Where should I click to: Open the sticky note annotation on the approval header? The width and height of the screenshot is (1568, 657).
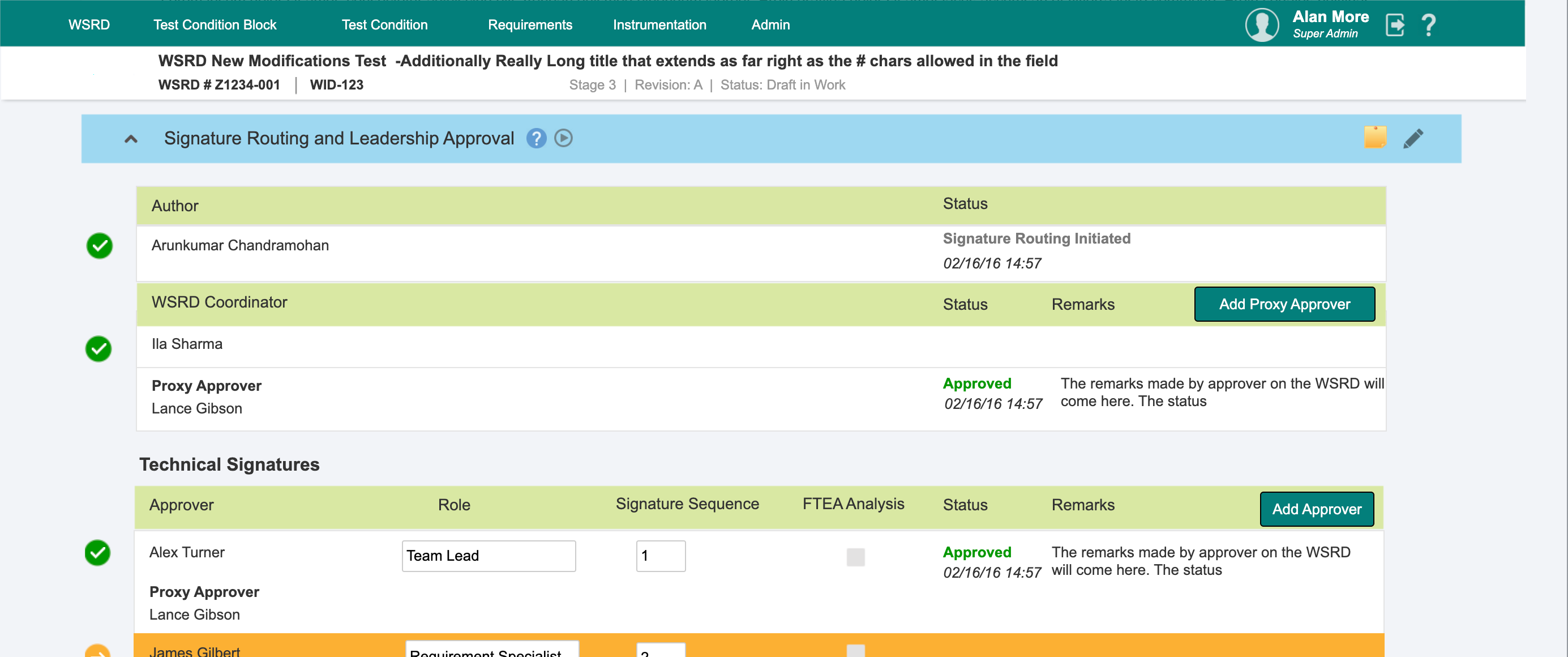tap(1376, 138)
